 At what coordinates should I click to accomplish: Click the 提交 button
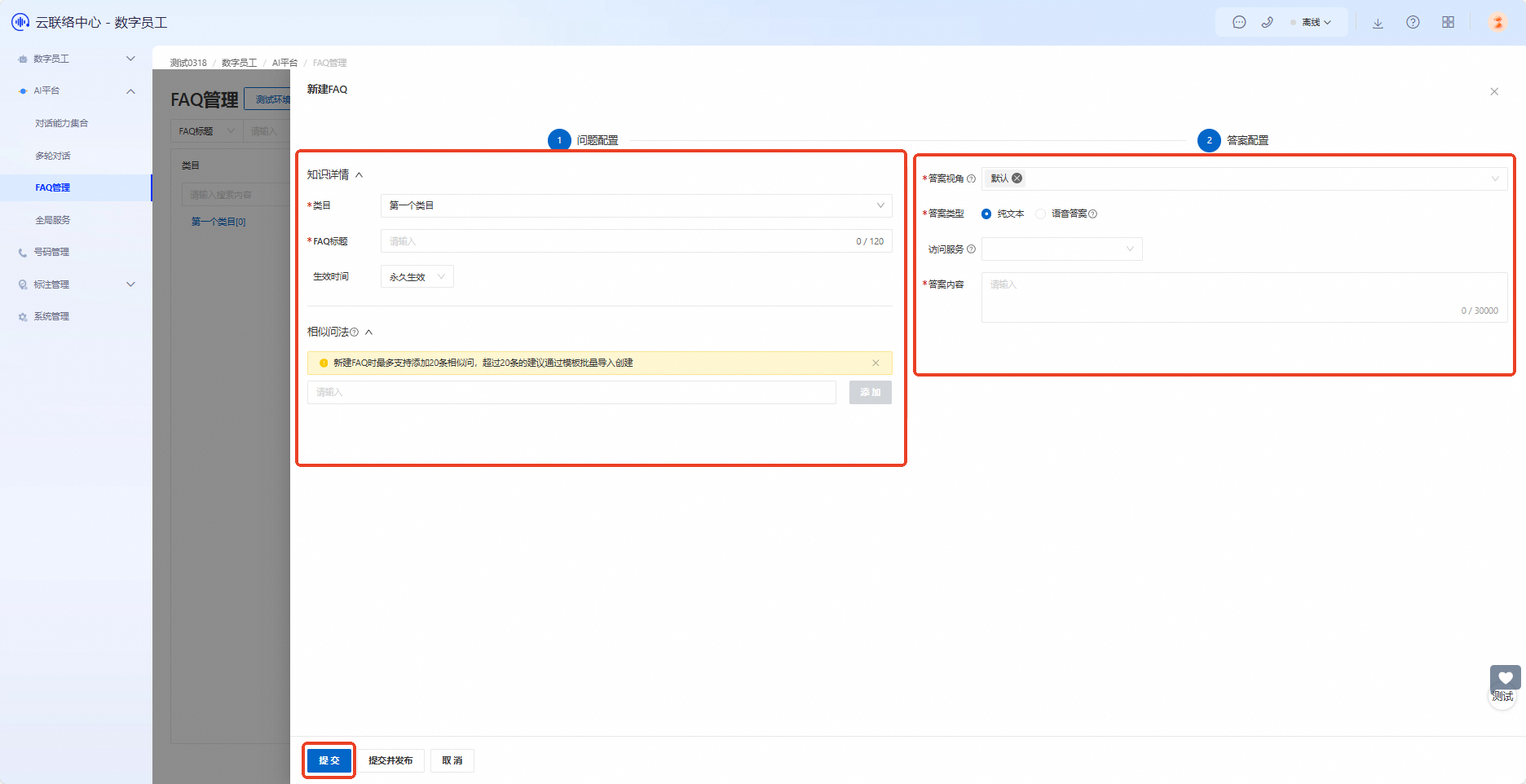coord(329,760)
